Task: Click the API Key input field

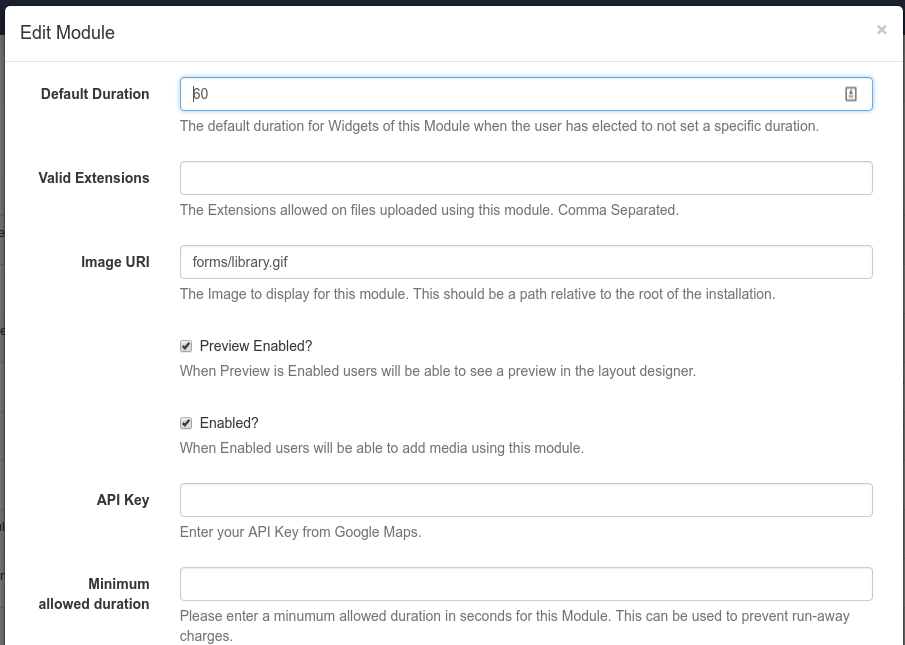Action: point(525,499)
